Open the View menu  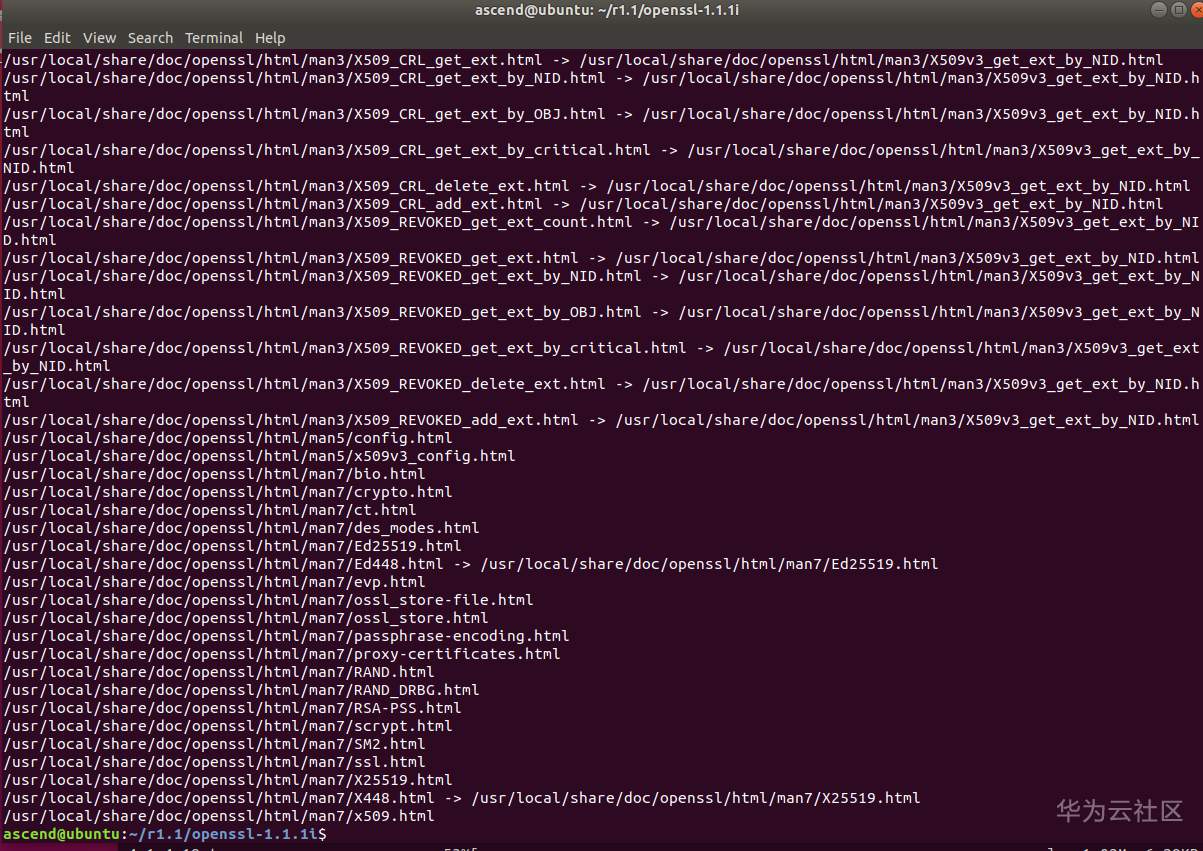coord(99,38)
